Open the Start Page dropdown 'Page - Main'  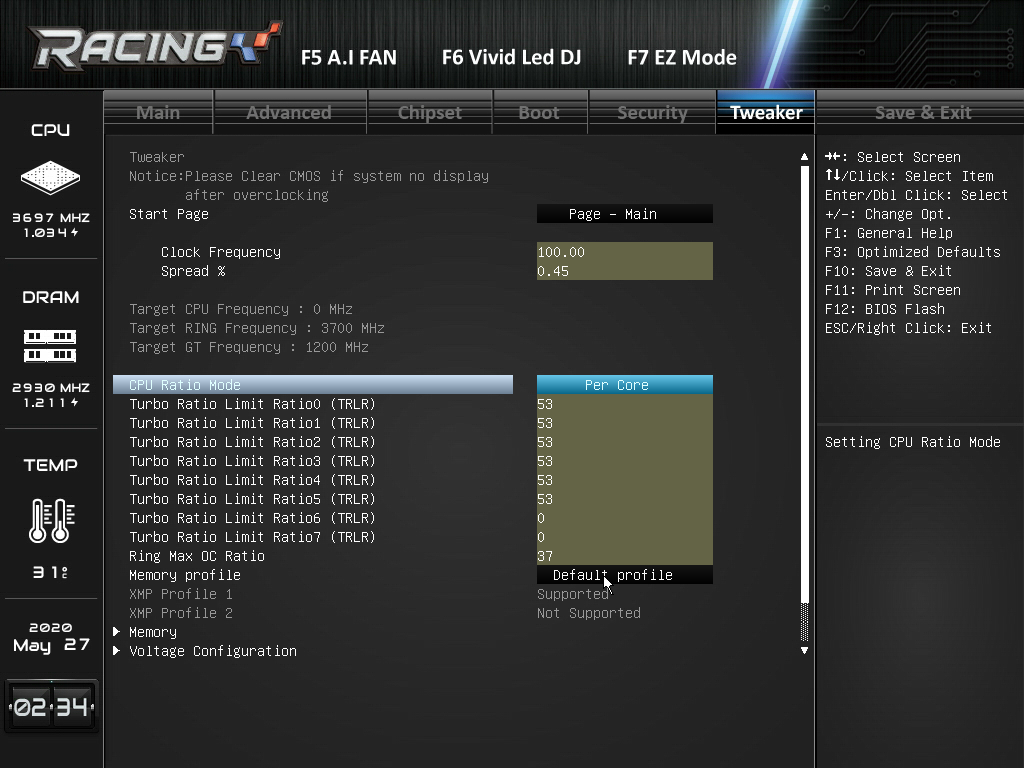click(x=624, y=214)
